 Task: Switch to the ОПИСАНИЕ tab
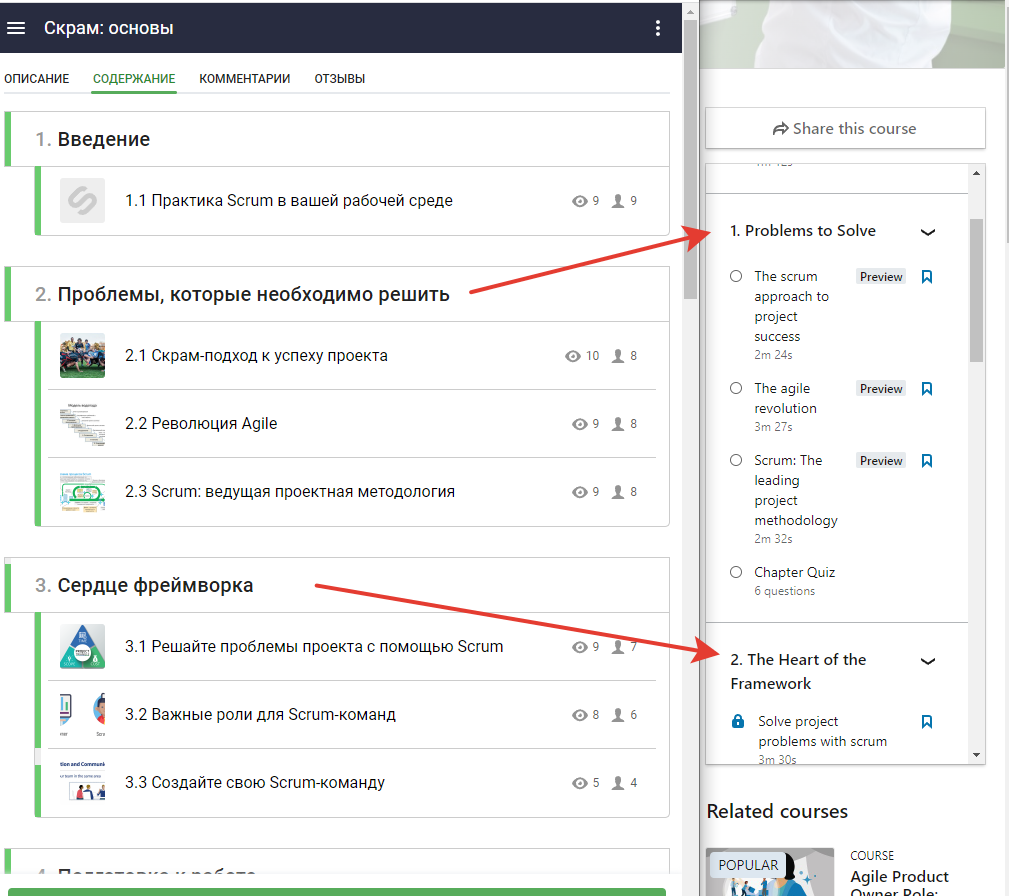[37, 79]
